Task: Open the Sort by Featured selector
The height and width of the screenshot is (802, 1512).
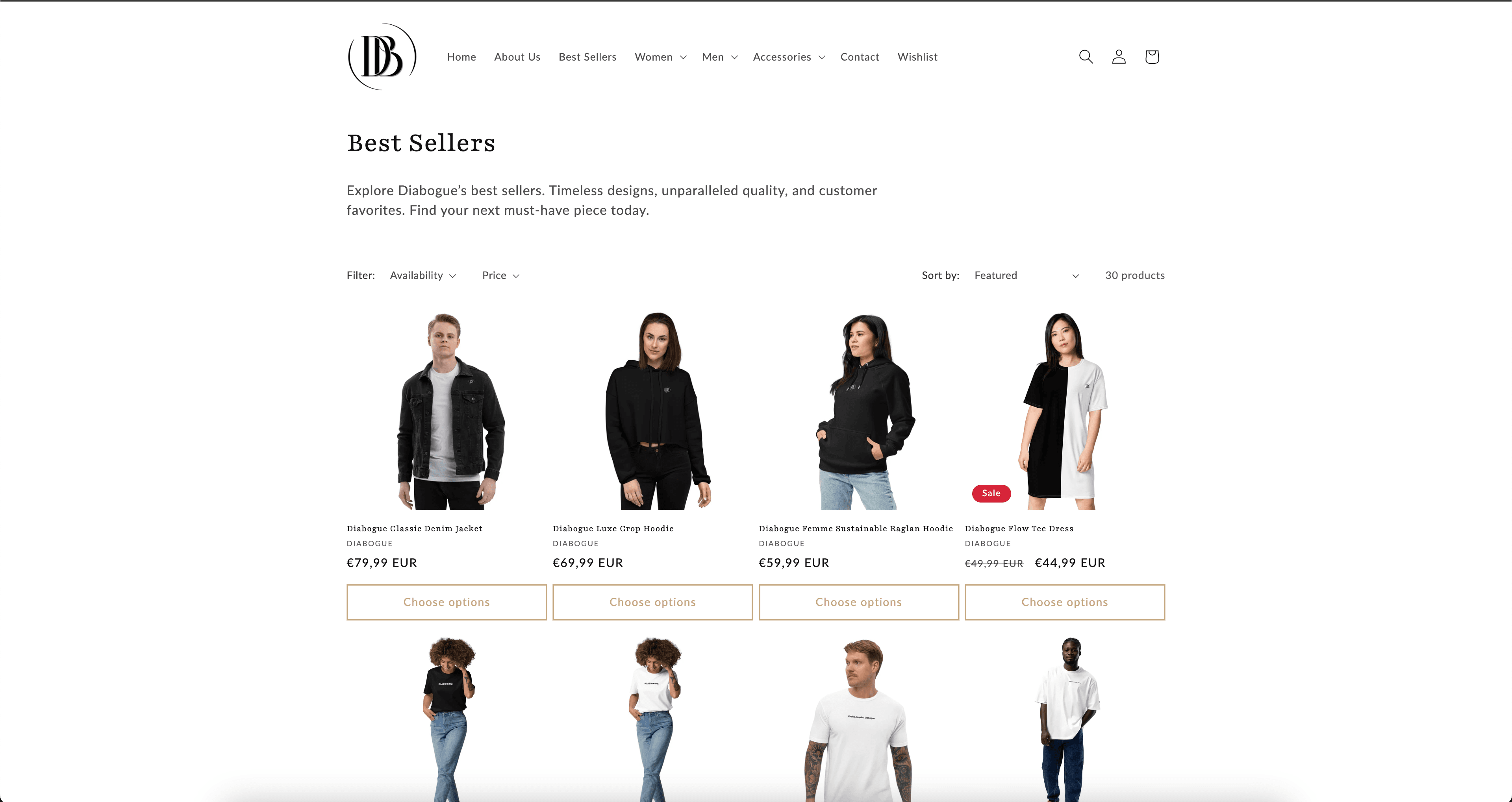Action: [1026, 275]
